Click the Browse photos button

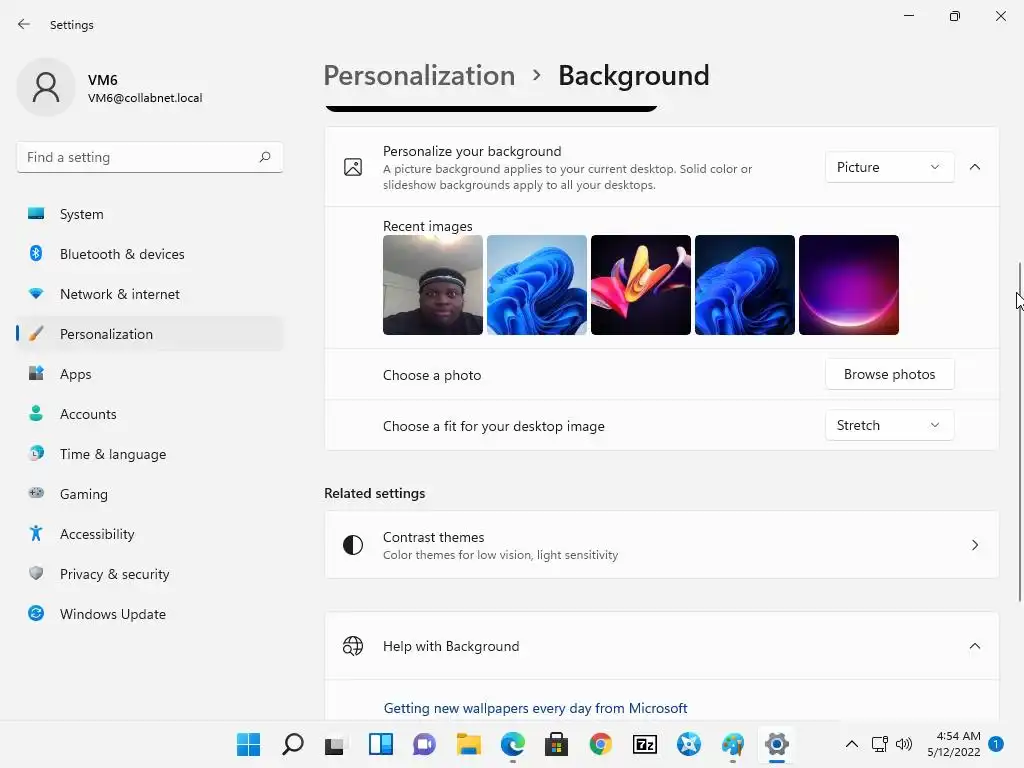[x=889, y=374]
